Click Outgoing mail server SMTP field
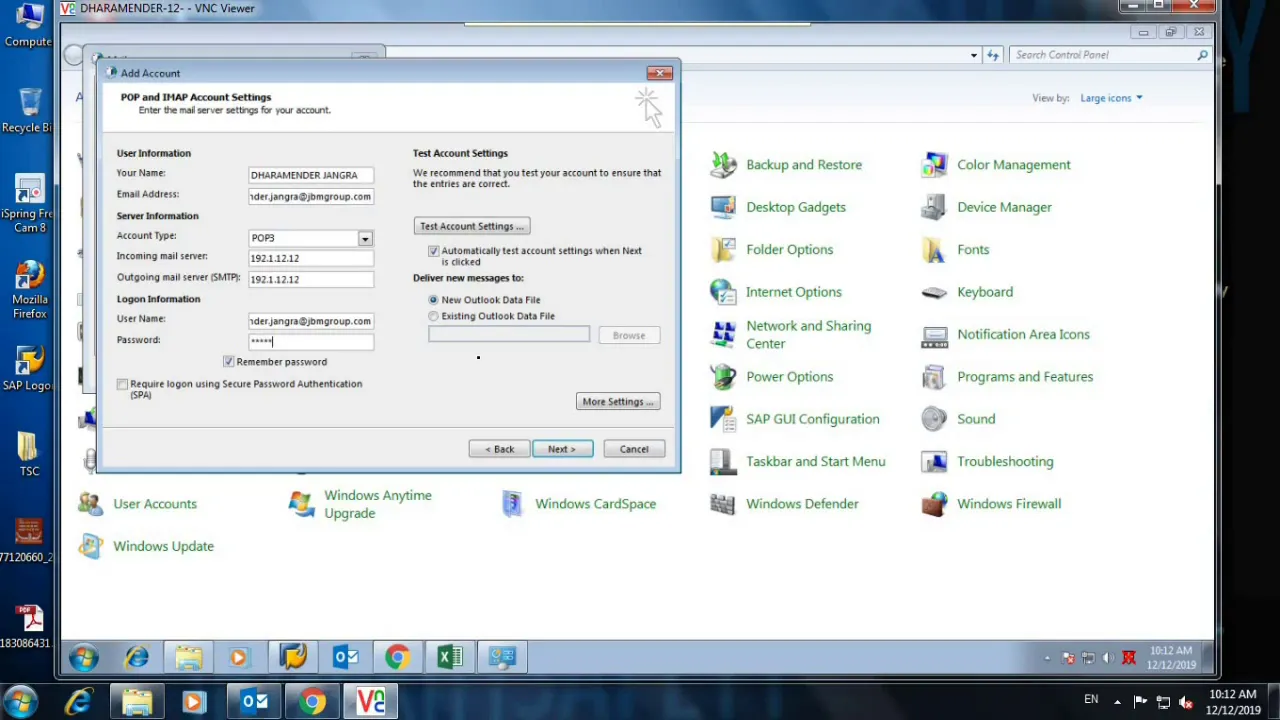 point(311,279)
